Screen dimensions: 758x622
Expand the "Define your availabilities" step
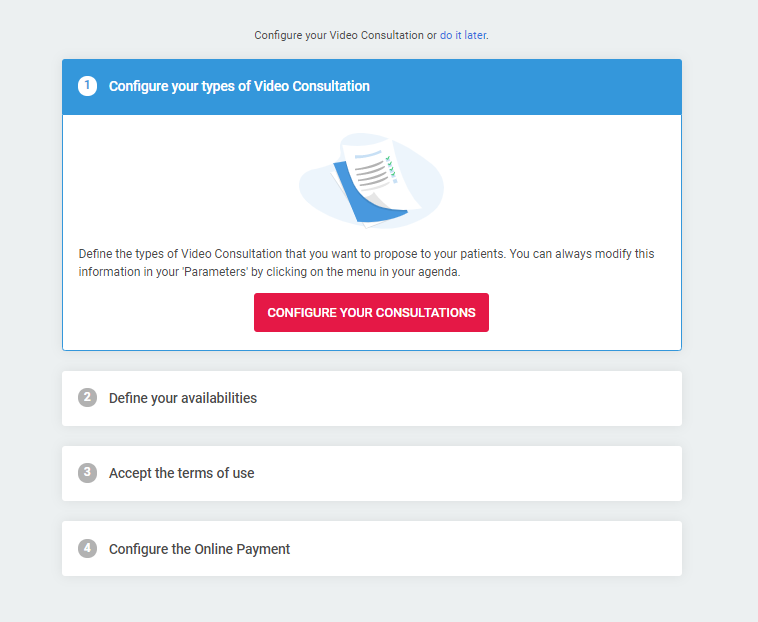point(372,398)
